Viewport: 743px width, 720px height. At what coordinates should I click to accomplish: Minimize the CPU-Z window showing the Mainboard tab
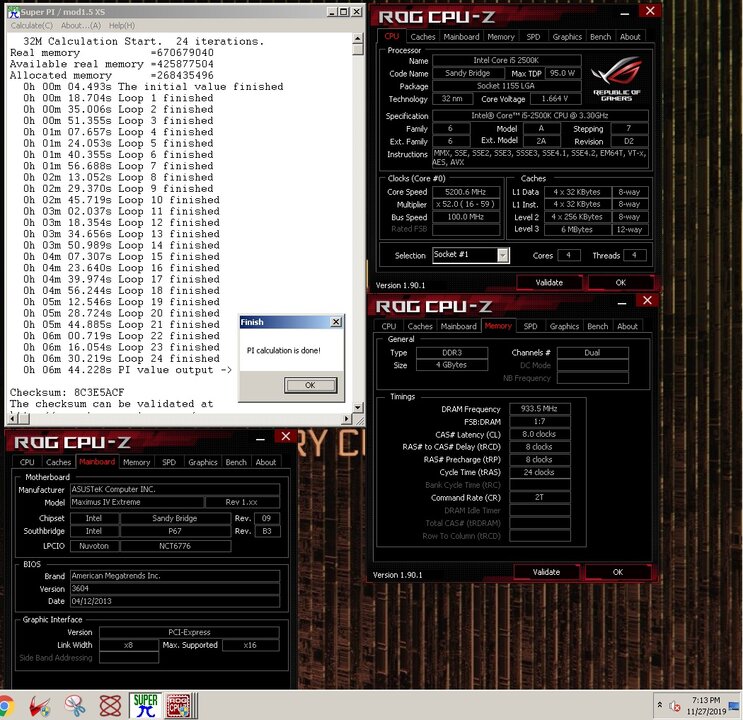pyautogui.click(x=260, y=439)
